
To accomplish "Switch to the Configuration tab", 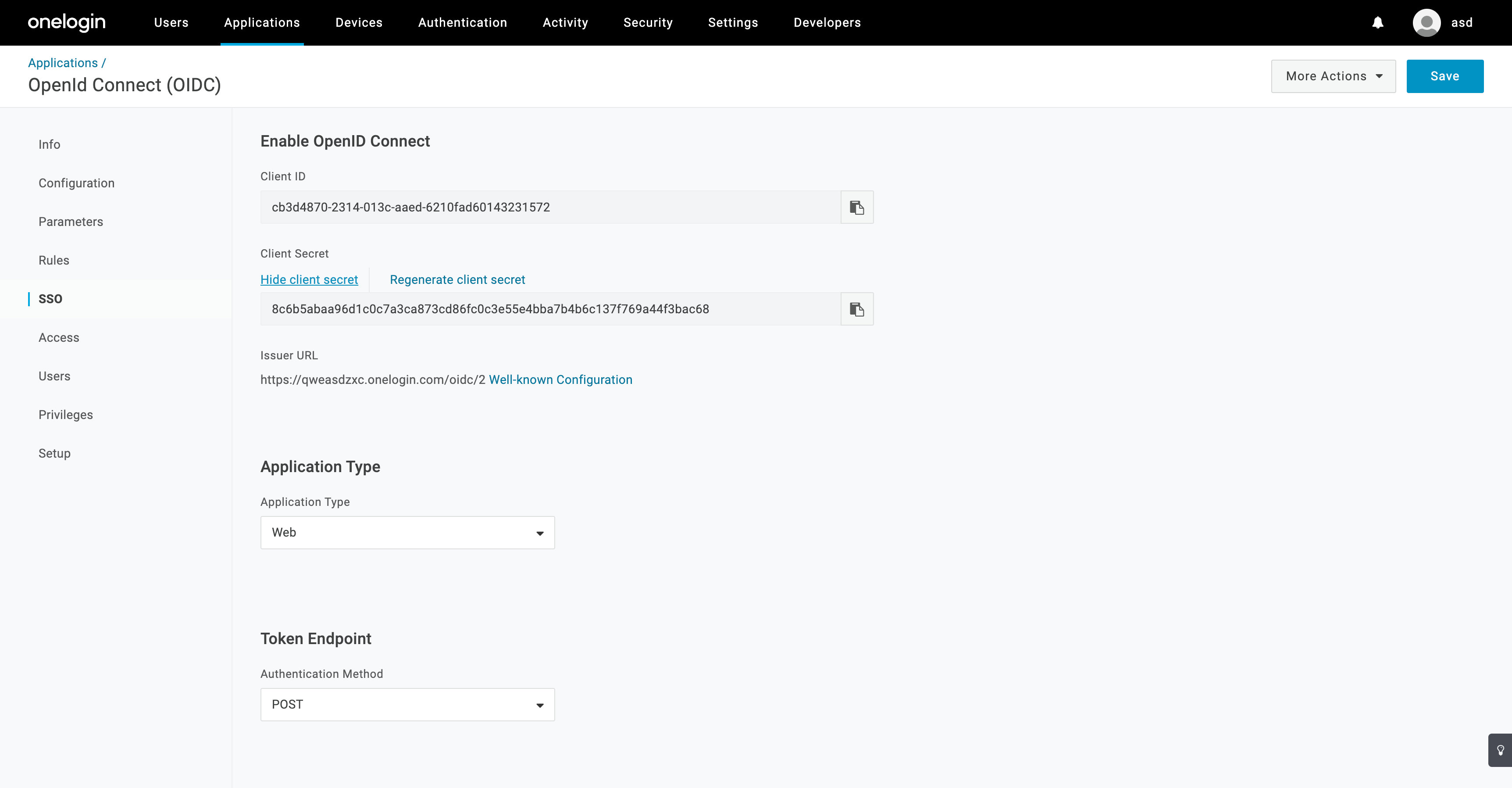I will point(76,183).
